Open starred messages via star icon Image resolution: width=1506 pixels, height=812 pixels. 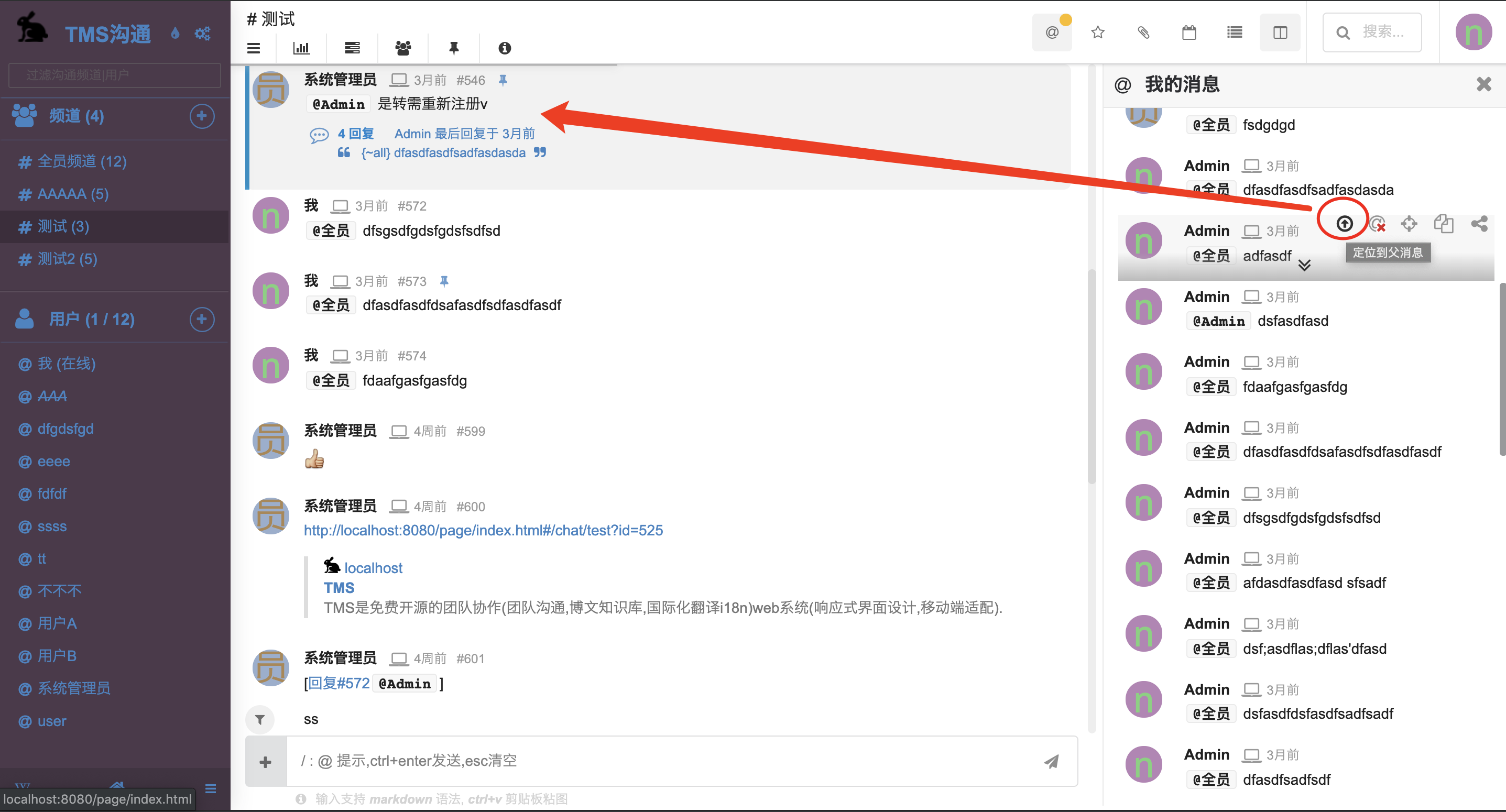point(1097,32)
